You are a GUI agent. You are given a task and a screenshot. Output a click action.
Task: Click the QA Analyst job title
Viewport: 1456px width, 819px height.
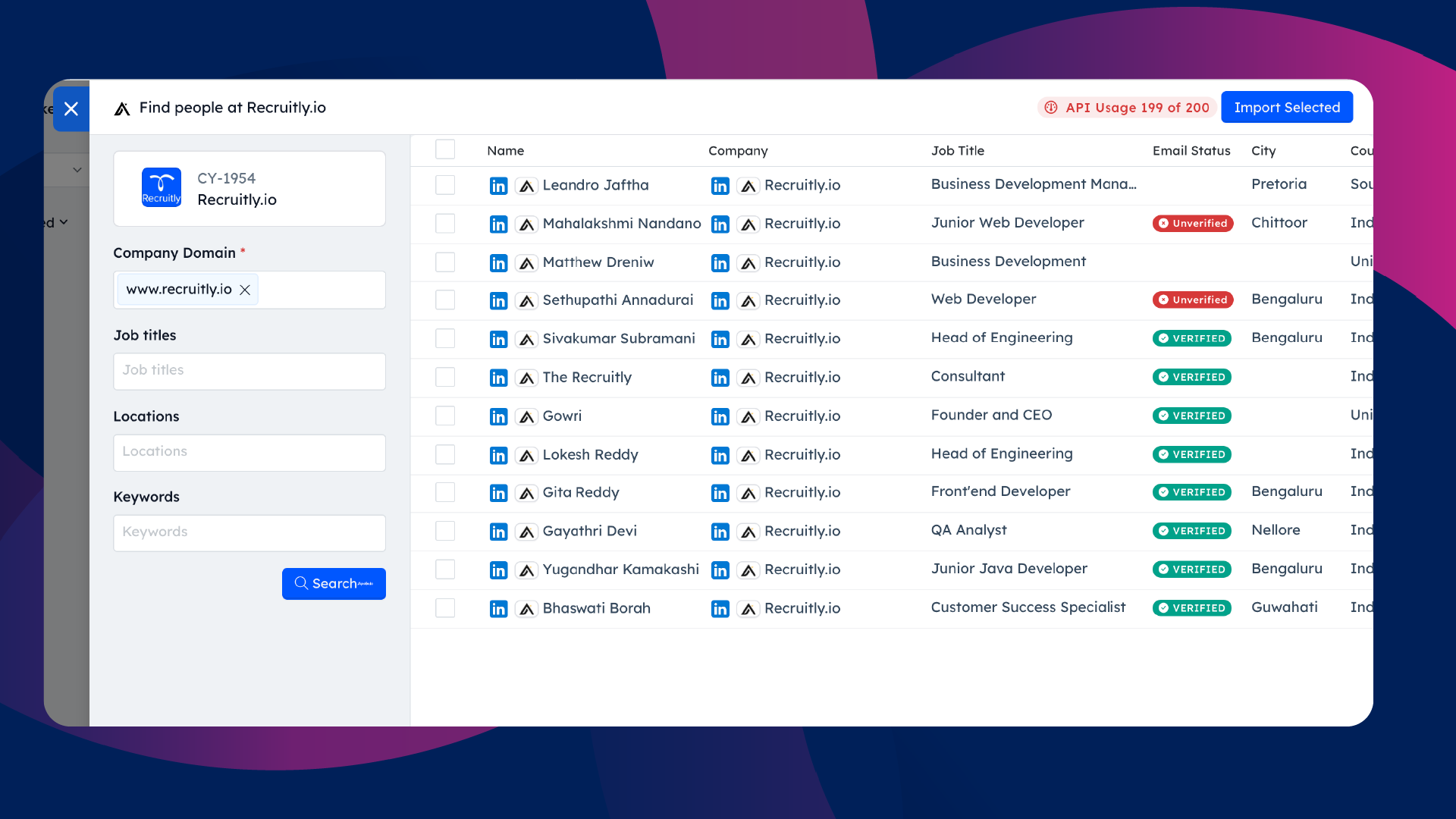pos(968,530)
